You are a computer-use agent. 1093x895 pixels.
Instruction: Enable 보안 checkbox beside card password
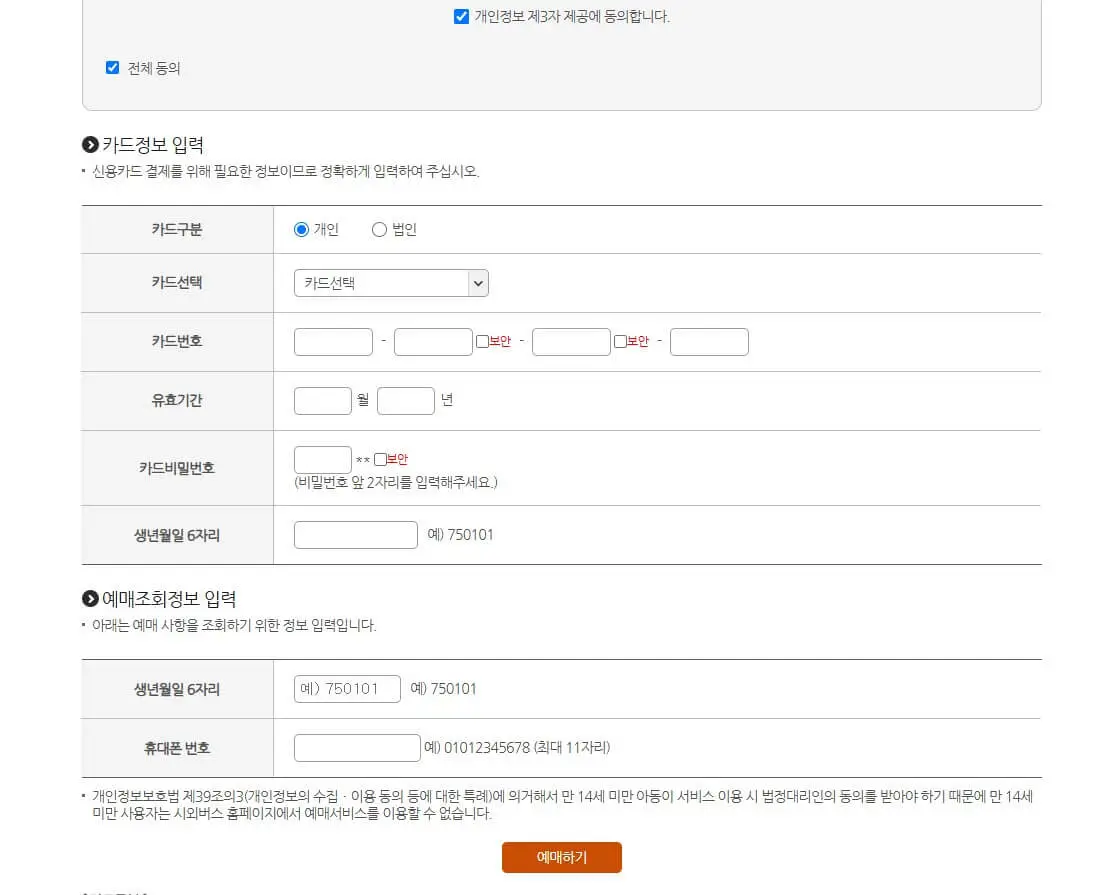[x=381, y=459]
